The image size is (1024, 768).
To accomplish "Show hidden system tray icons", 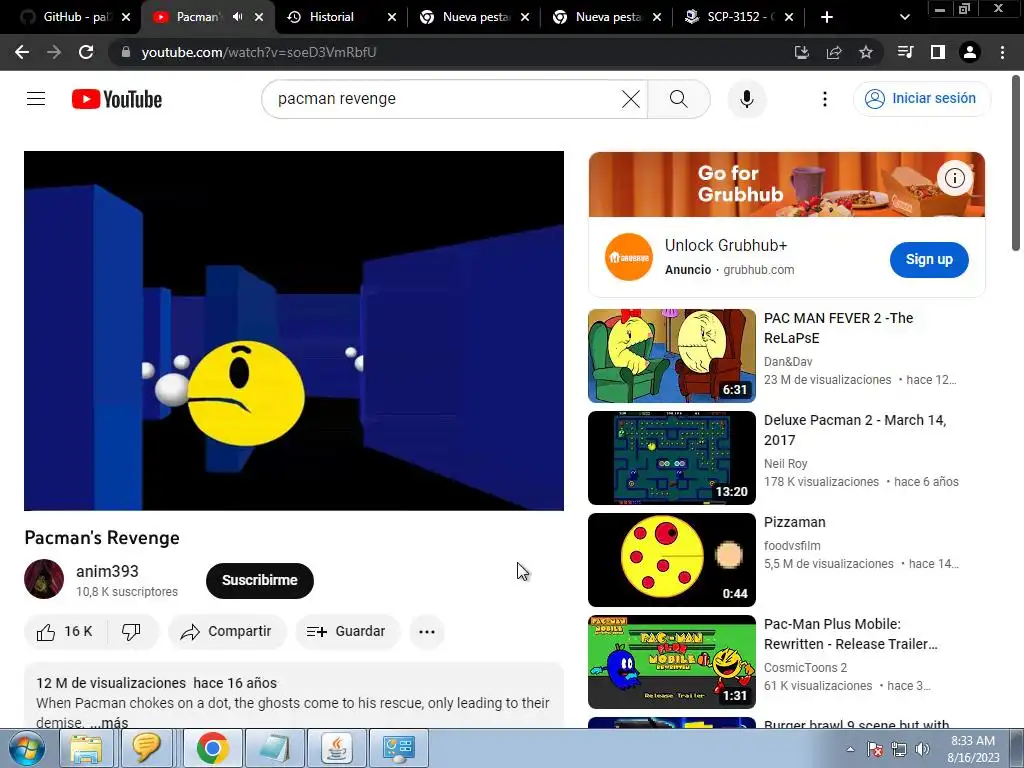I will (850, 749).
